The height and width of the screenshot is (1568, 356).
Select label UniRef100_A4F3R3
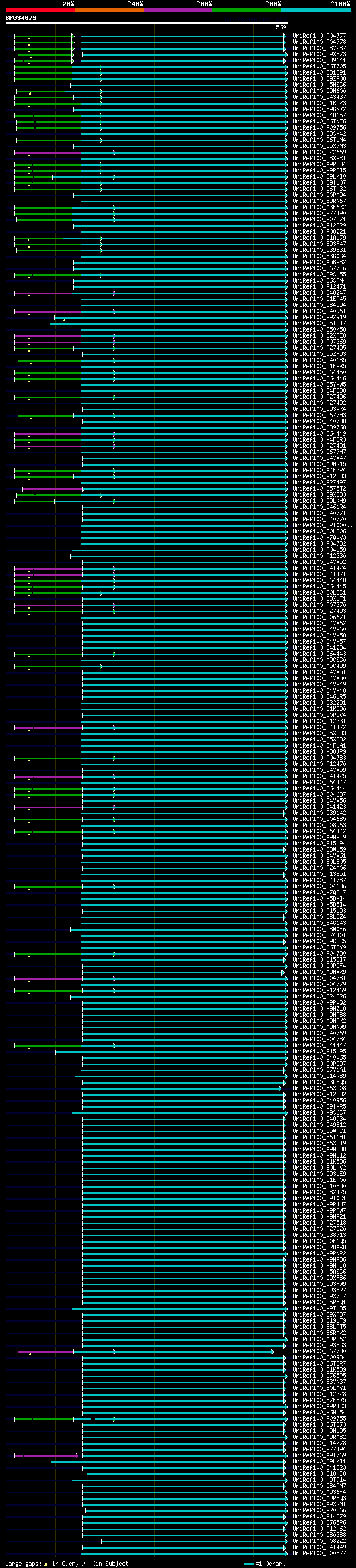[319, 439]
